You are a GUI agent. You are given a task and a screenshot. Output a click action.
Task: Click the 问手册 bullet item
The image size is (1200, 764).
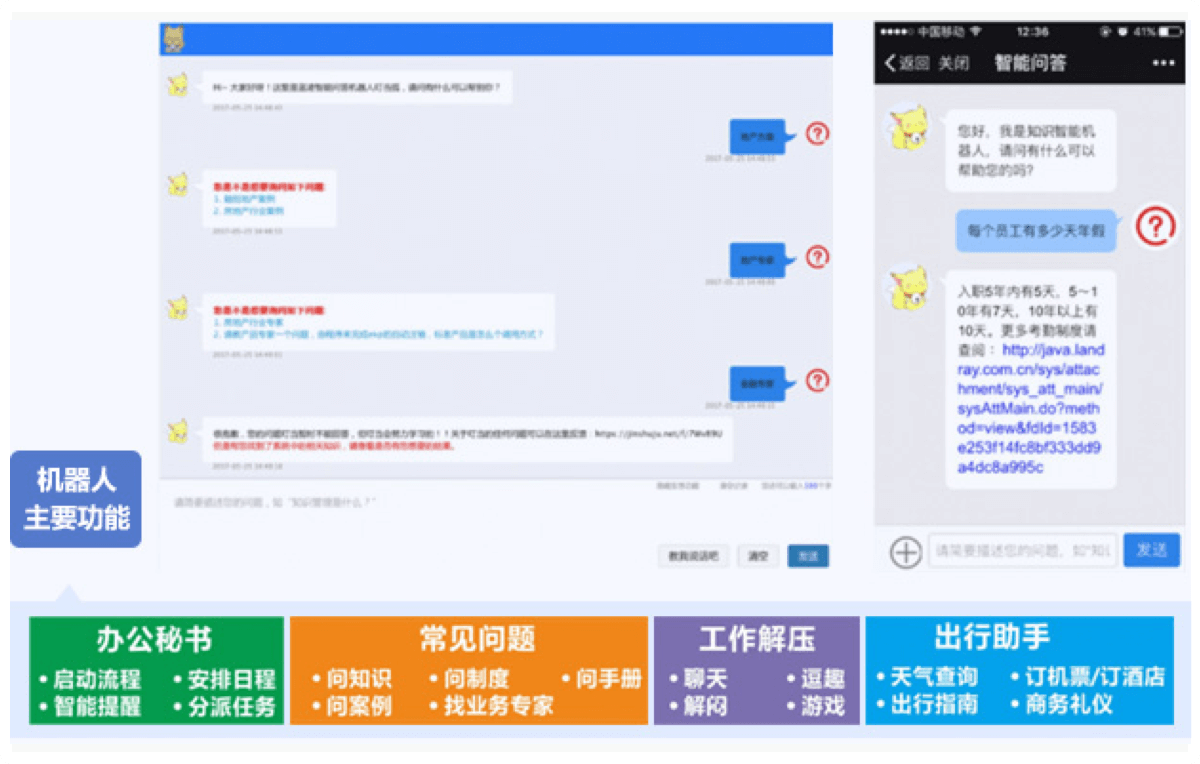pyautogui.click(x=602, y=679)
